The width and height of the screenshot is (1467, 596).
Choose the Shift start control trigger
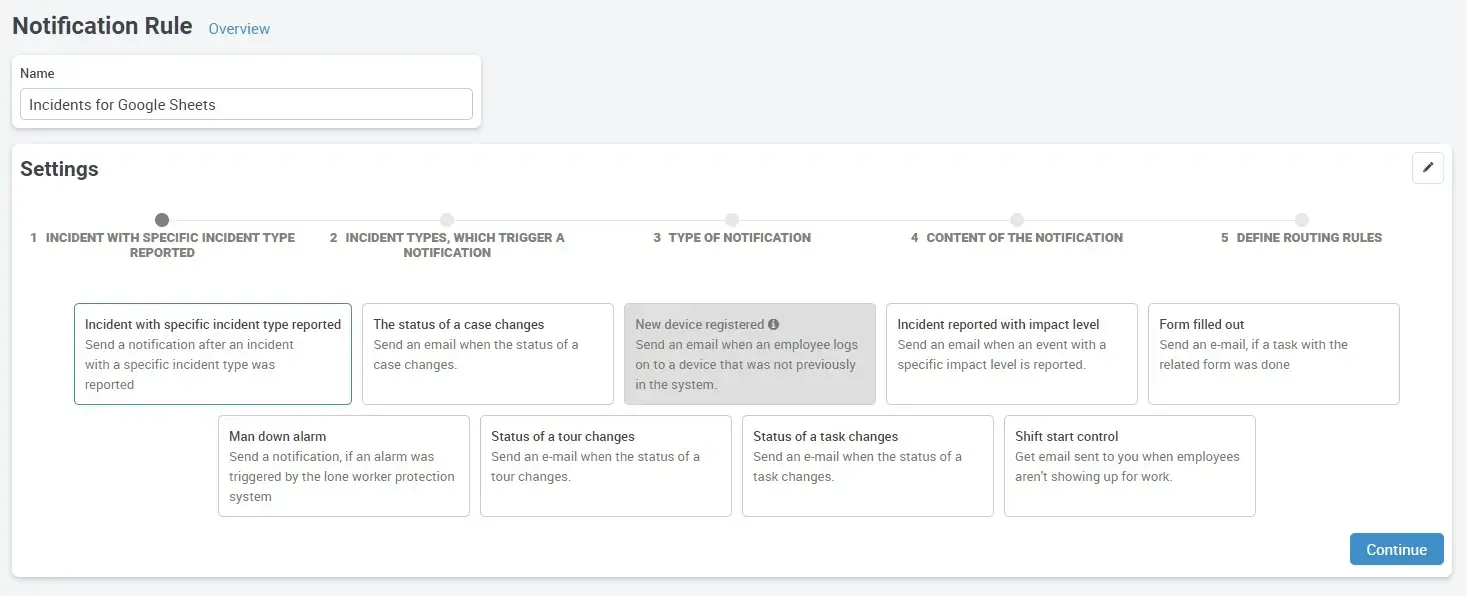tap(1129, 466)
